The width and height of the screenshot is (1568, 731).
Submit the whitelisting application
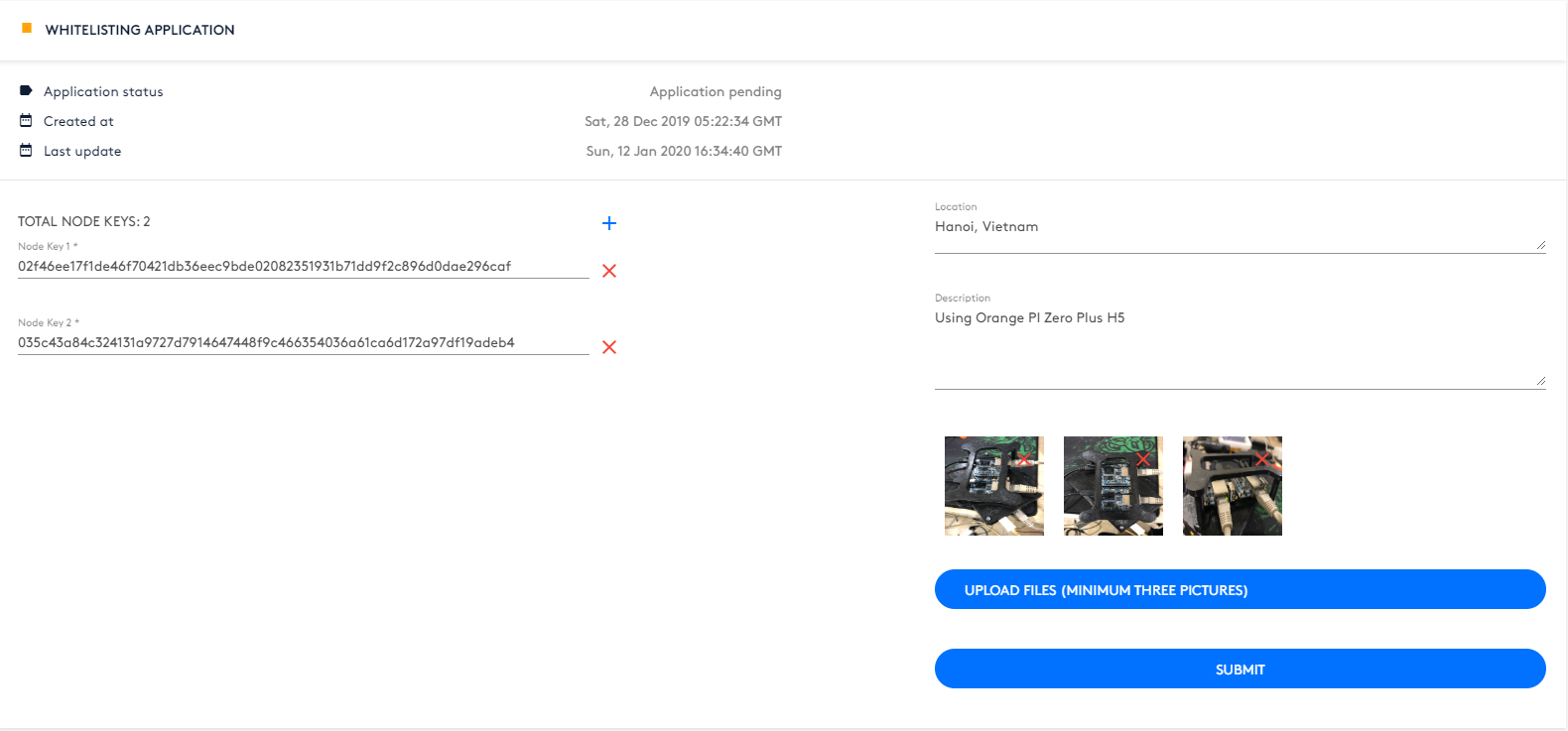(1241, 669)
